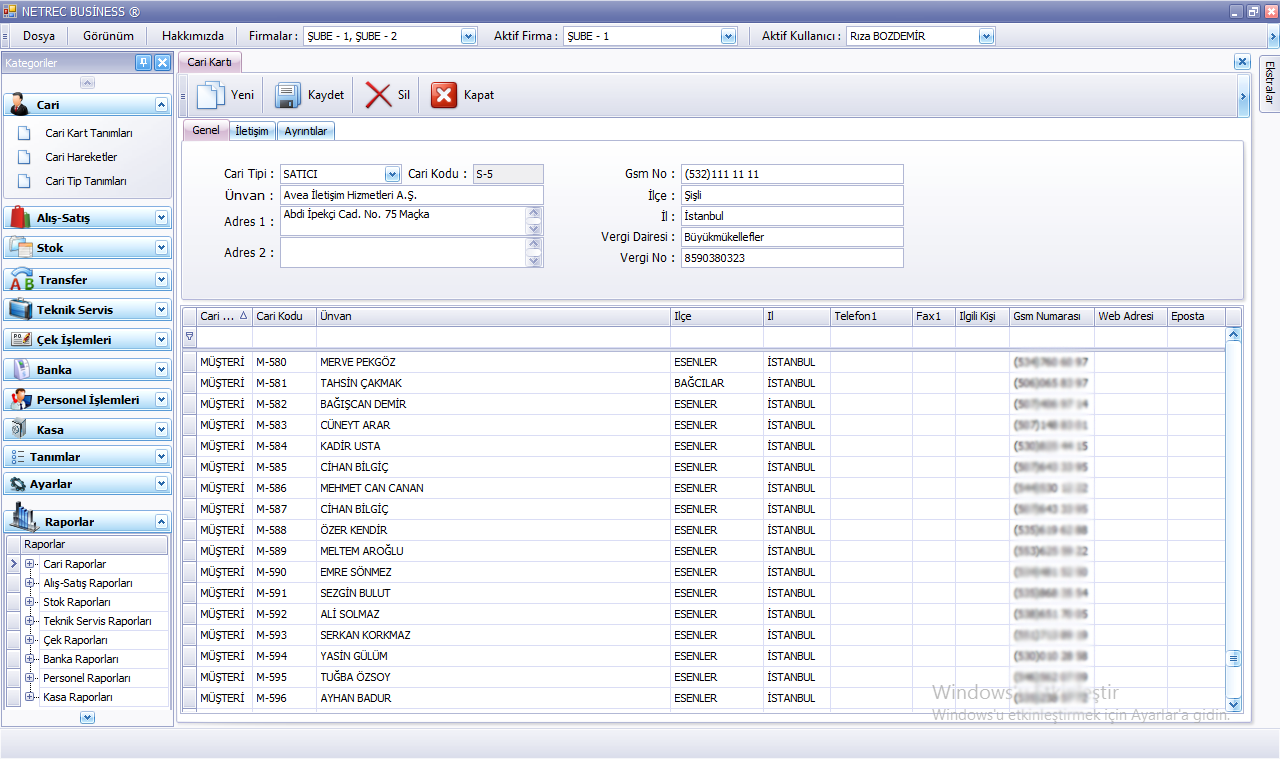Click the grid vertical scrollbar thumb
This screenshot has height=759, width=1280.
1233,659
